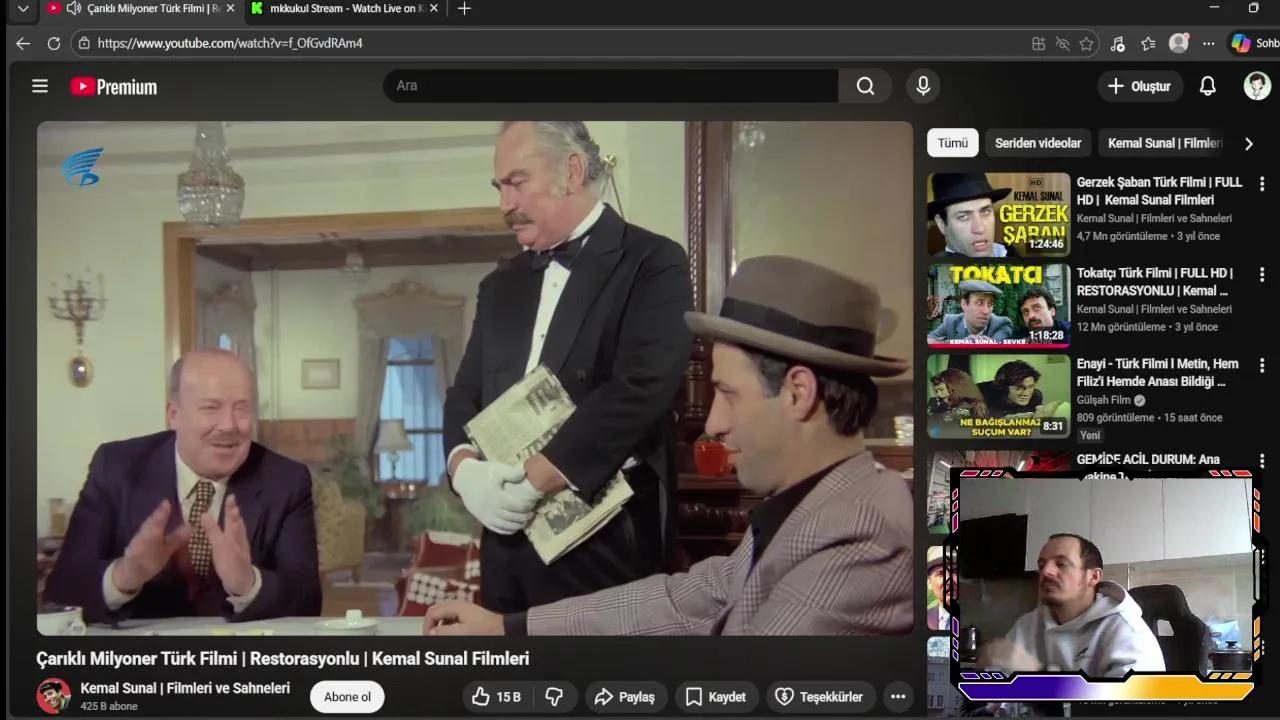The height and width of the screenshot is (720, 1280).
Task: Click '12 Mn görüntüleme' under Tokatçı
Action: tap(1121, 327)
